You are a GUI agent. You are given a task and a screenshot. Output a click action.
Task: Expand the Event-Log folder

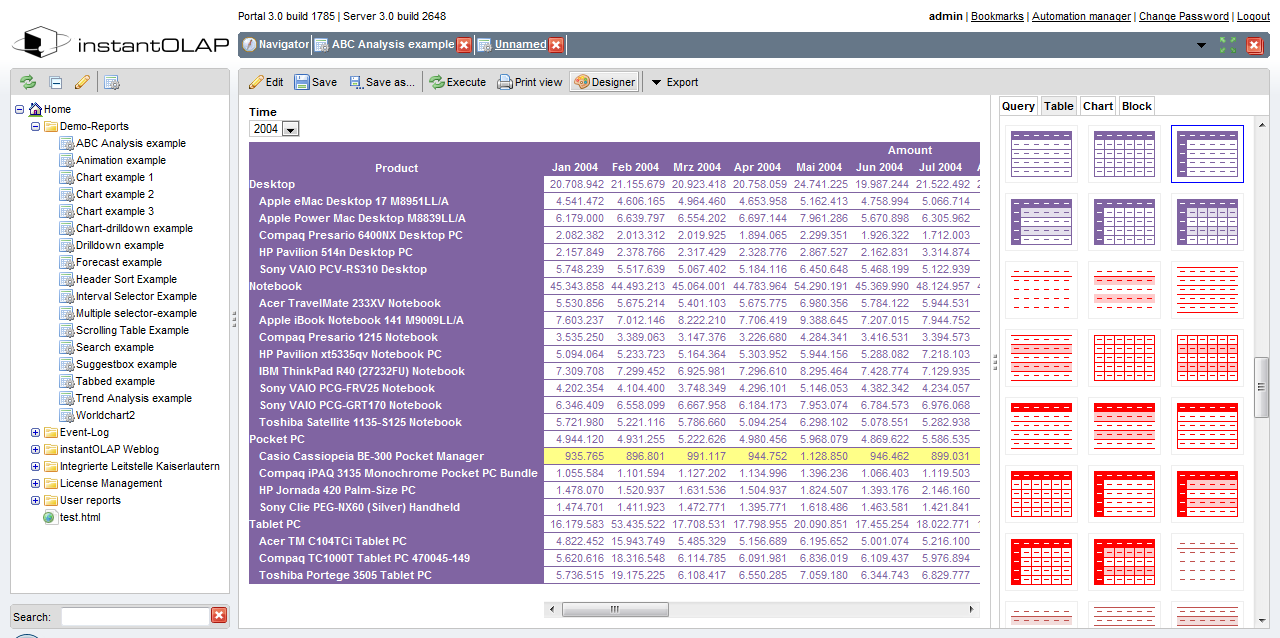(x=36, y=432)
